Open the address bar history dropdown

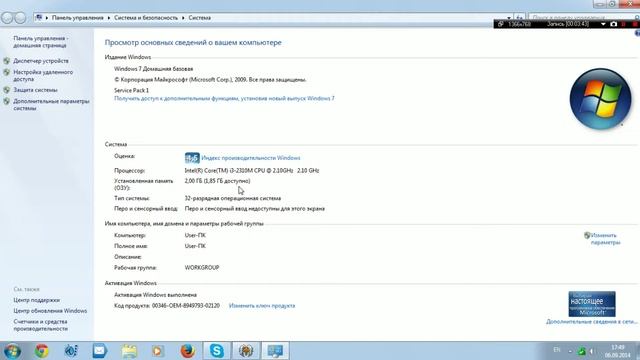coord(509,18)
